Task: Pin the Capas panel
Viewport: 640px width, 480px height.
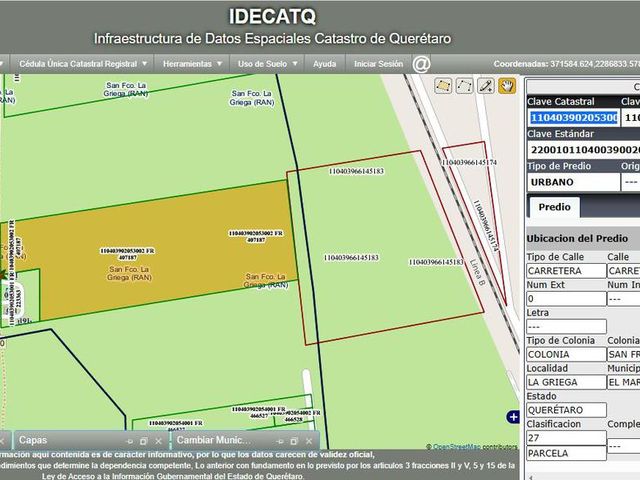Action: (x=129, y=441)
